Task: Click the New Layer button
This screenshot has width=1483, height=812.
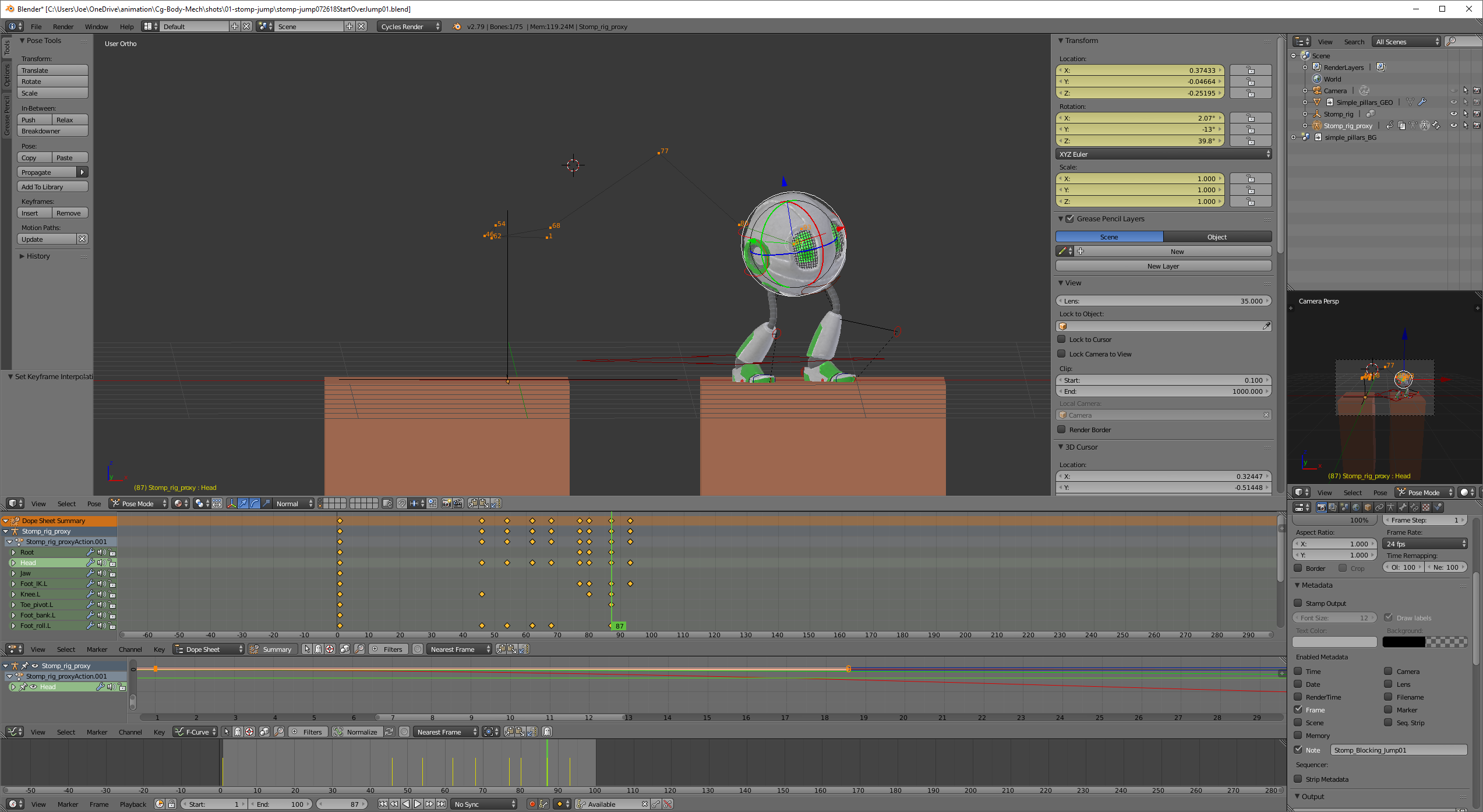Action: pyautogui.click(x=1163, y=266)
